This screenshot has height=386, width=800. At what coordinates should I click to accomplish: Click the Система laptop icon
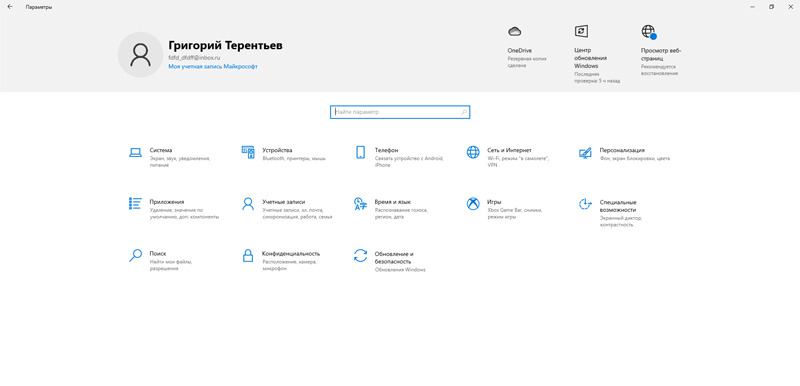tap(135, 152)
